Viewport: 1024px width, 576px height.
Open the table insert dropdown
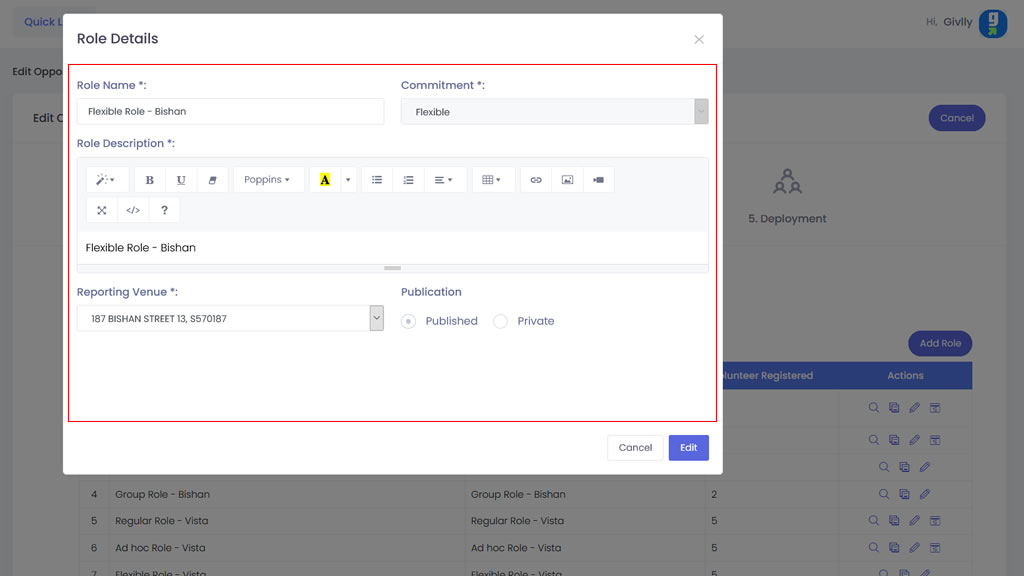492,180
